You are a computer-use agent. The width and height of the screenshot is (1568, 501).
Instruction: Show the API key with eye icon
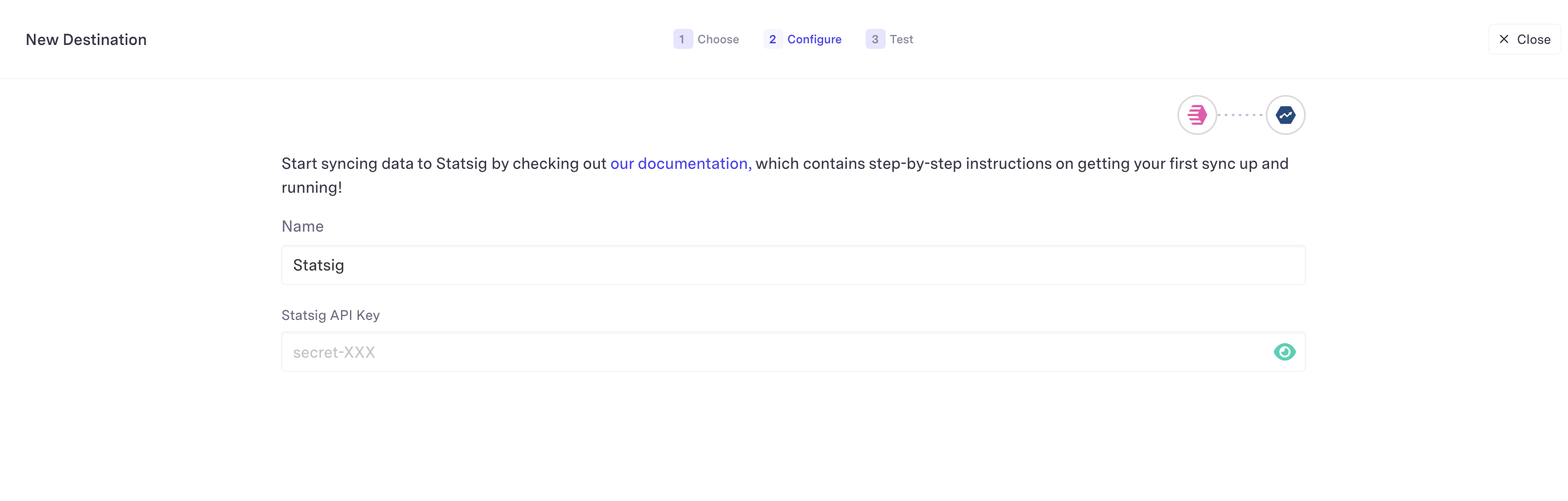1284,352
